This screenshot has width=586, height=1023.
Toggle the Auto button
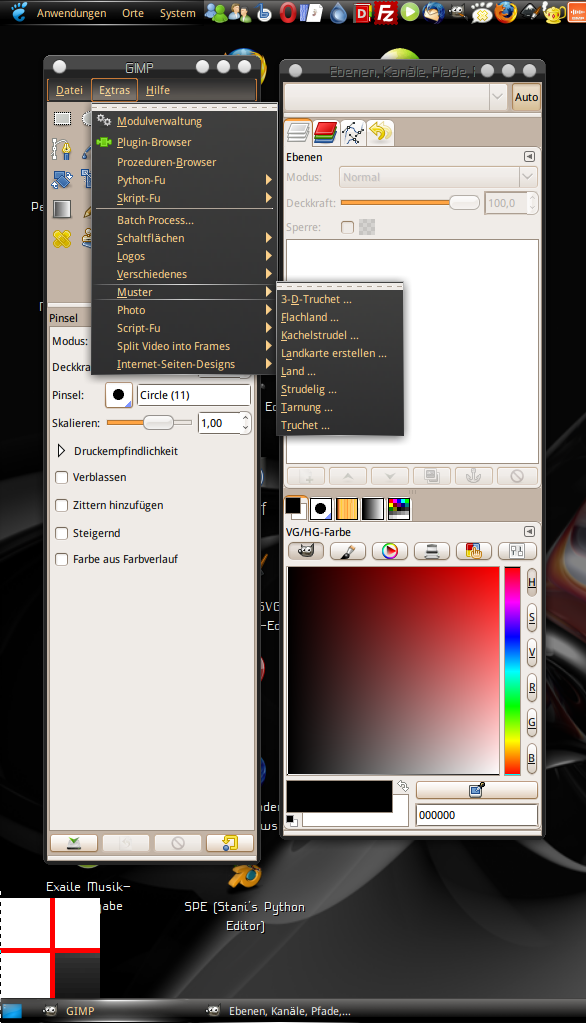click(x=526, y=97)
